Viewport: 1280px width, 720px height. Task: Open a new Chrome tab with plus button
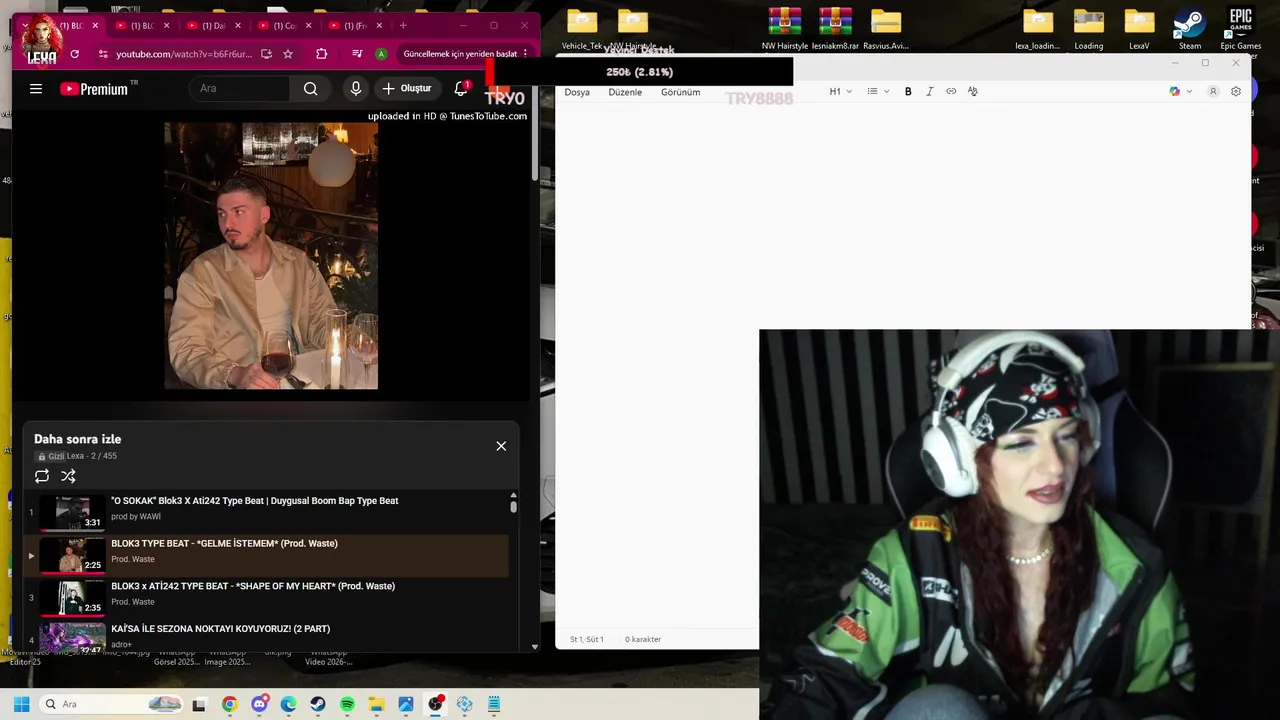click(403, 25)
